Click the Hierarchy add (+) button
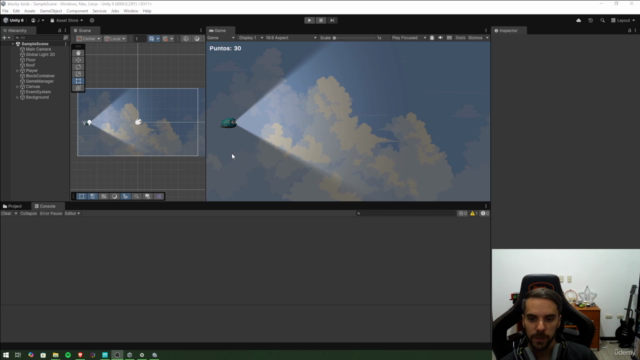Image resolution: width=640 pixels, height=360 pixels. click(x=4, y=38)
